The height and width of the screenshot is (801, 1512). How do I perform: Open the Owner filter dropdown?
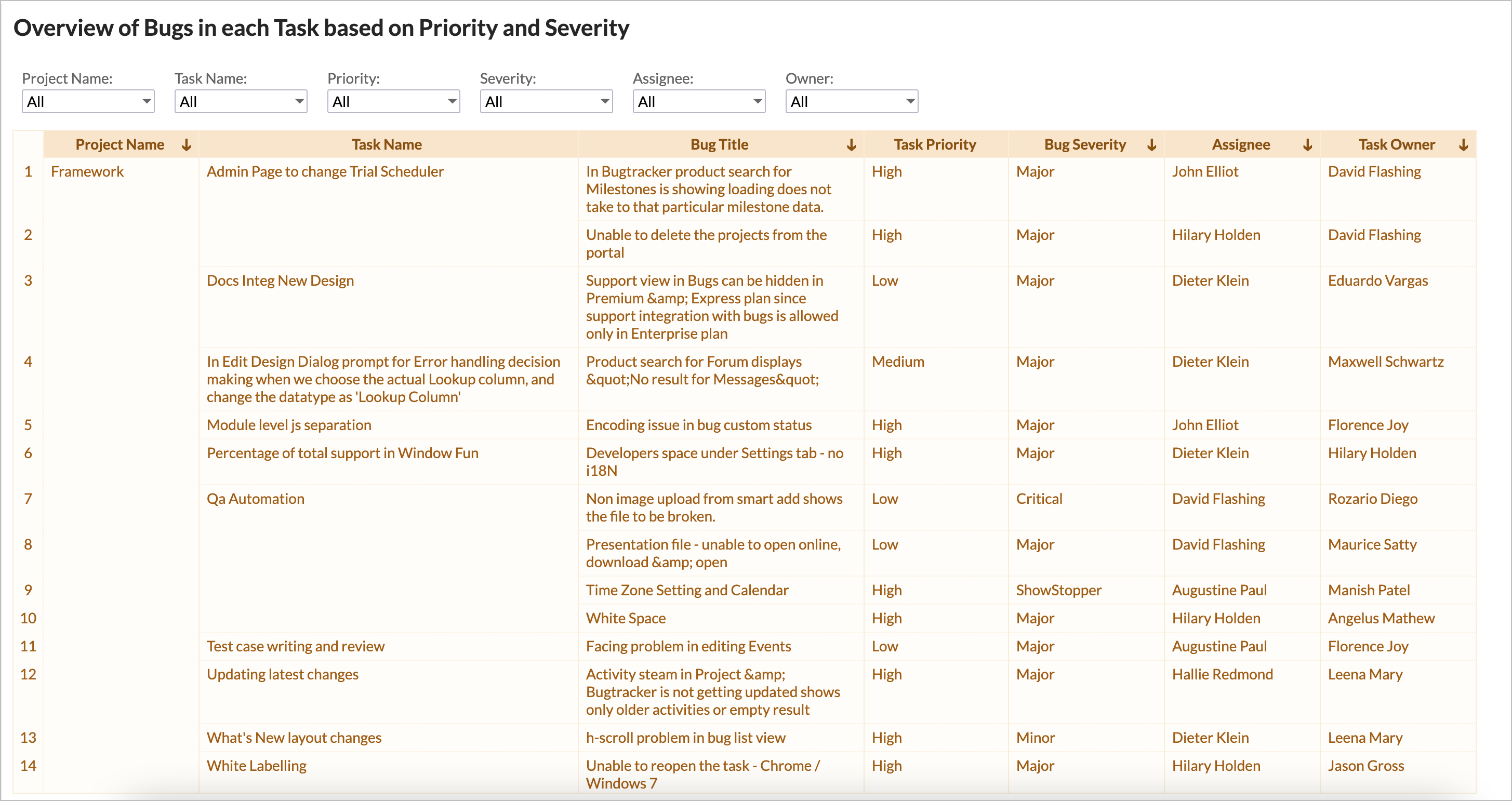852,101
